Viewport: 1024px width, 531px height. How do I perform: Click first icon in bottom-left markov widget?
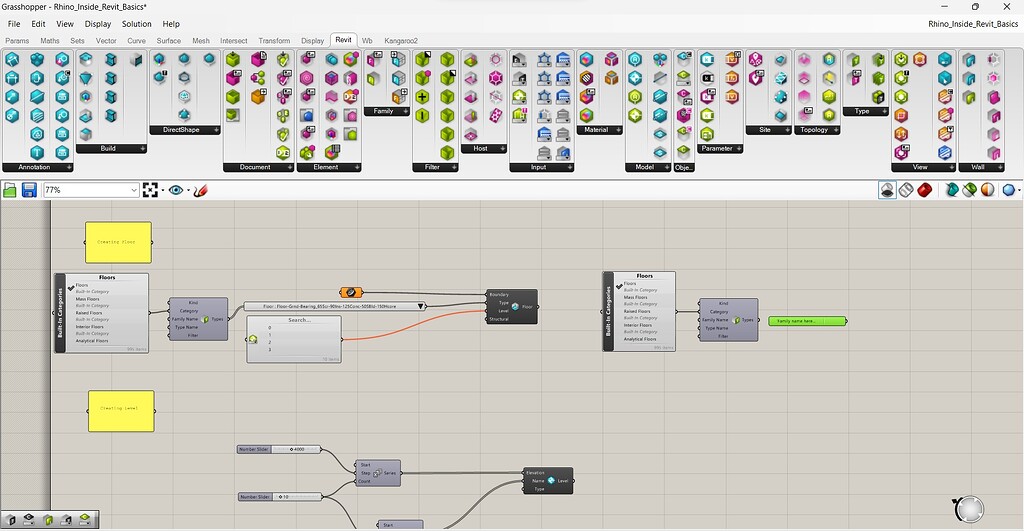[x=11, y=520]
